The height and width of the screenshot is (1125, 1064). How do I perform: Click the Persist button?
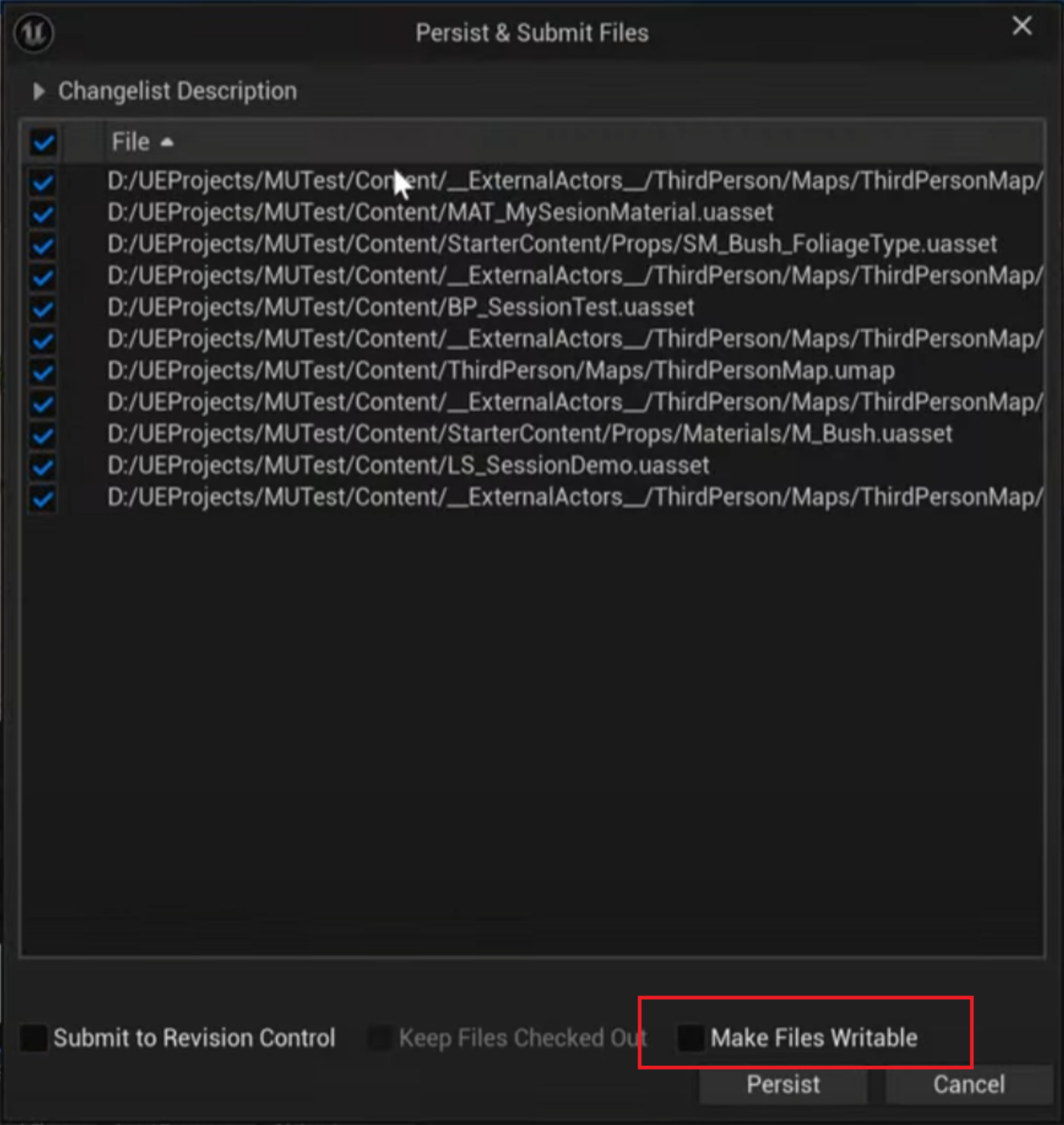(782, 1085)
